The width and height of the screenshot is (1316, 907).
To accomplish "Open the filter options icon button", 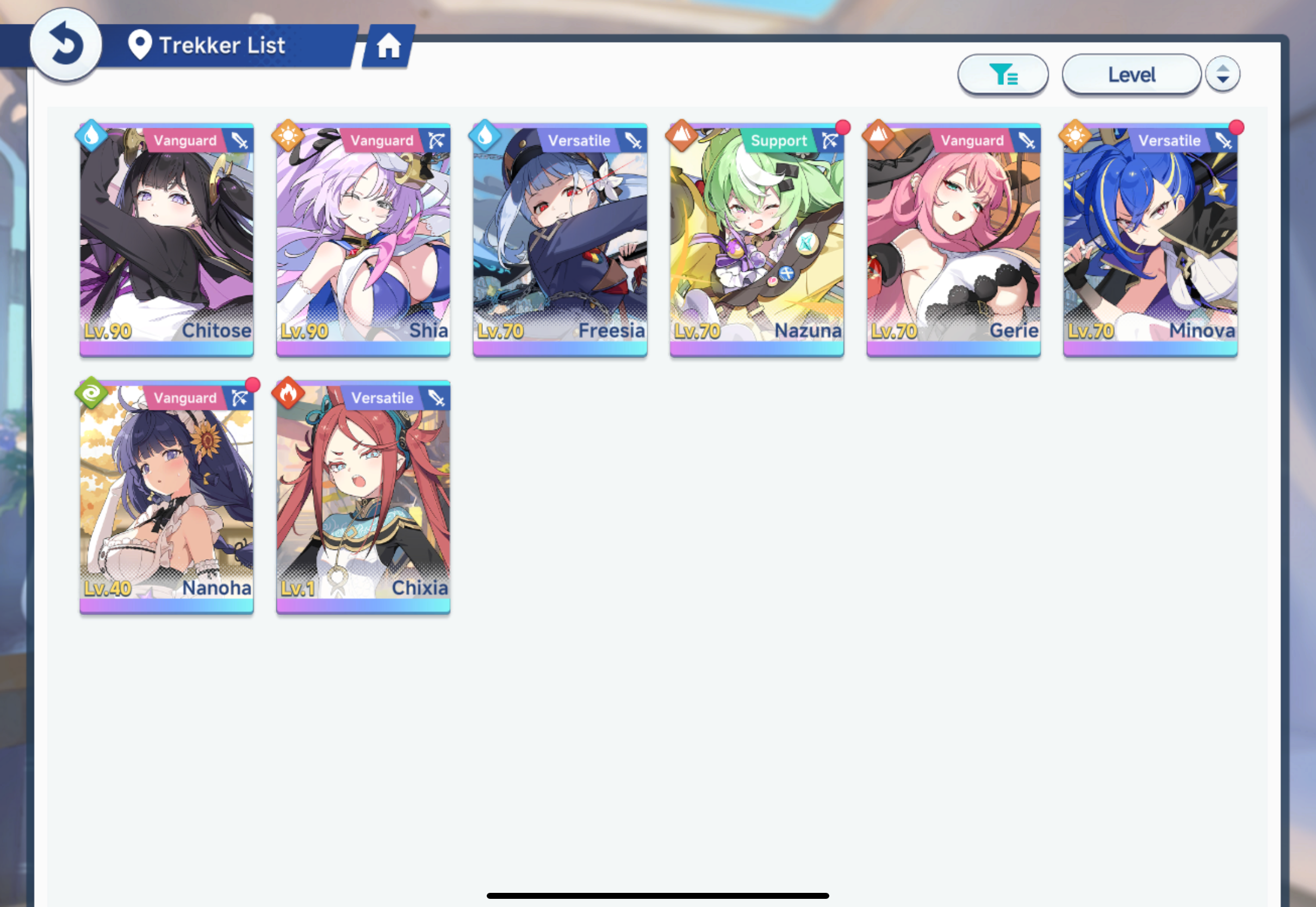I will pyautogui.click(x=1003, y=74).
